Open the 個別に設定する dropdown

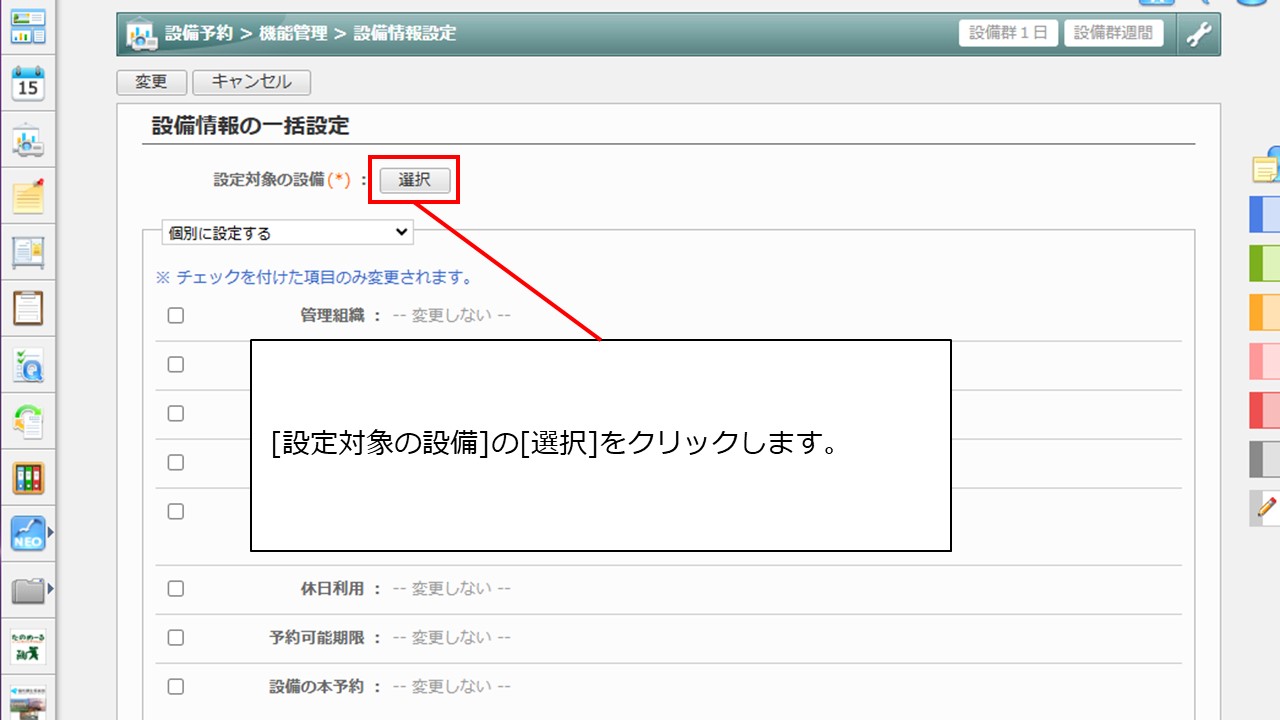[287, 233]
